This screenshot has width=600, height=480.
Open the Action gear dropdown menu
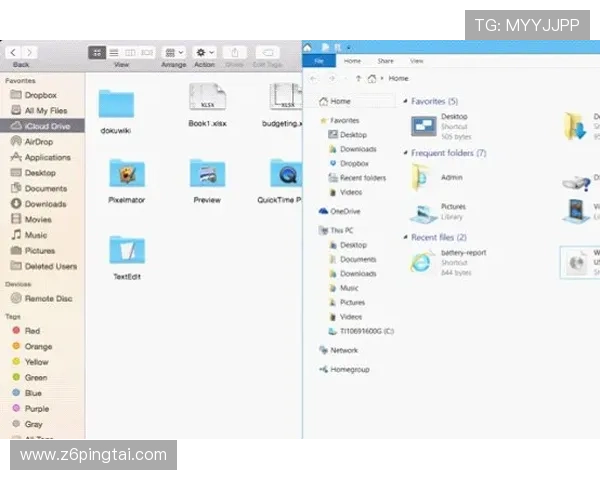pyautogui.click(x=205, y=52)
